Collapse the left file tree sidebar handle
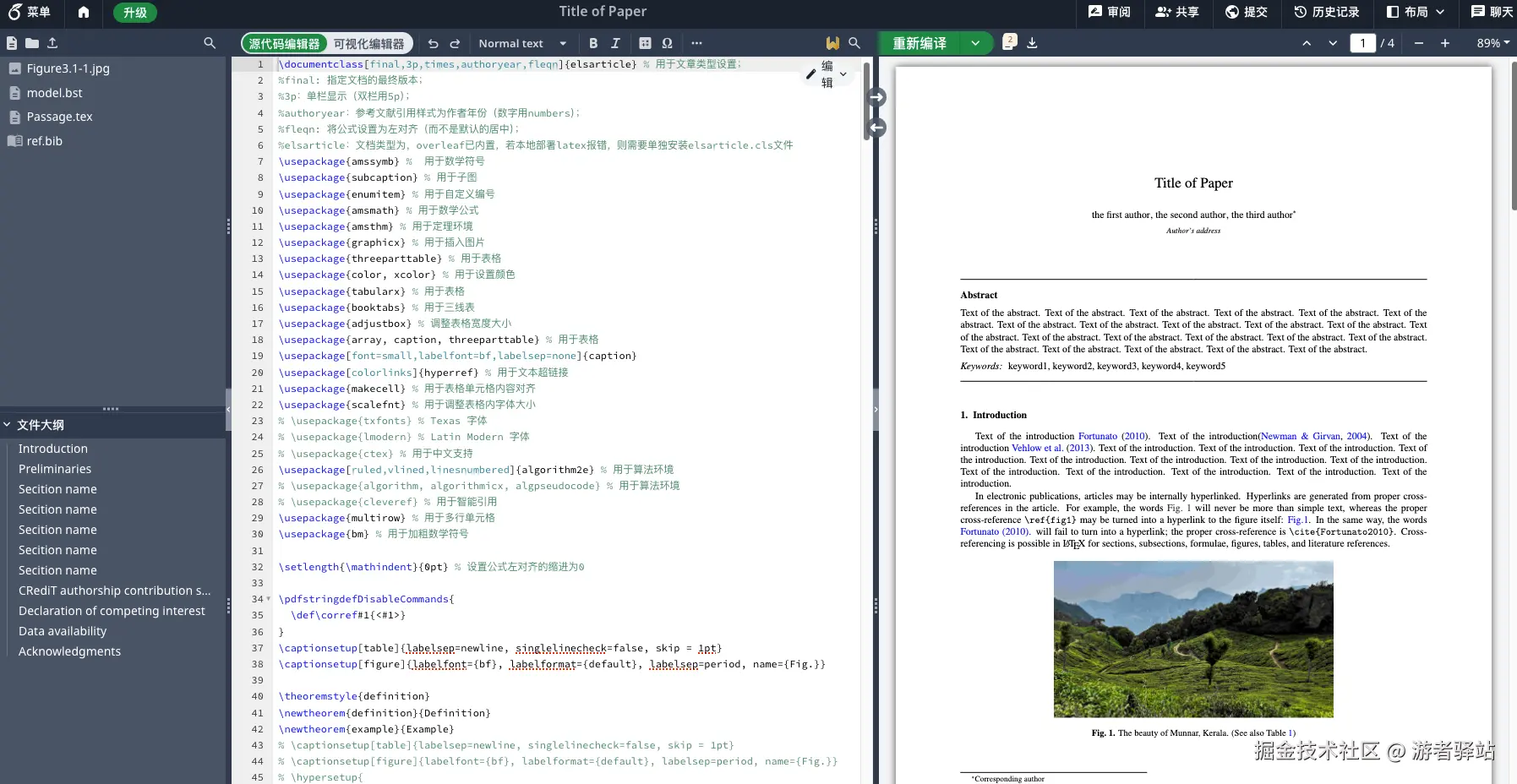 point(228,409)
